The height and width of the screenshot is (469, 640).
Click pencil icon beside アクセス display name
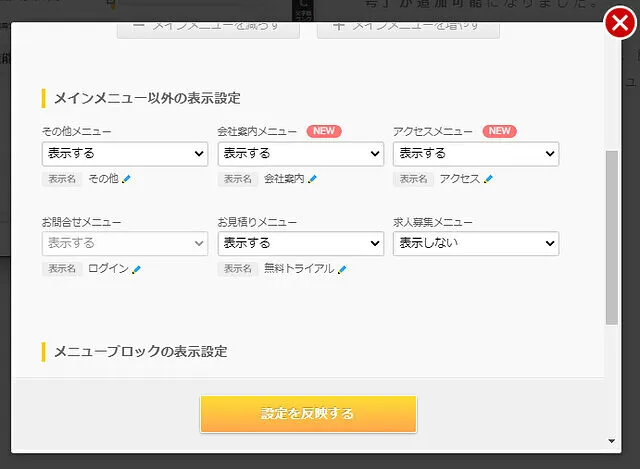pos(488,179)
